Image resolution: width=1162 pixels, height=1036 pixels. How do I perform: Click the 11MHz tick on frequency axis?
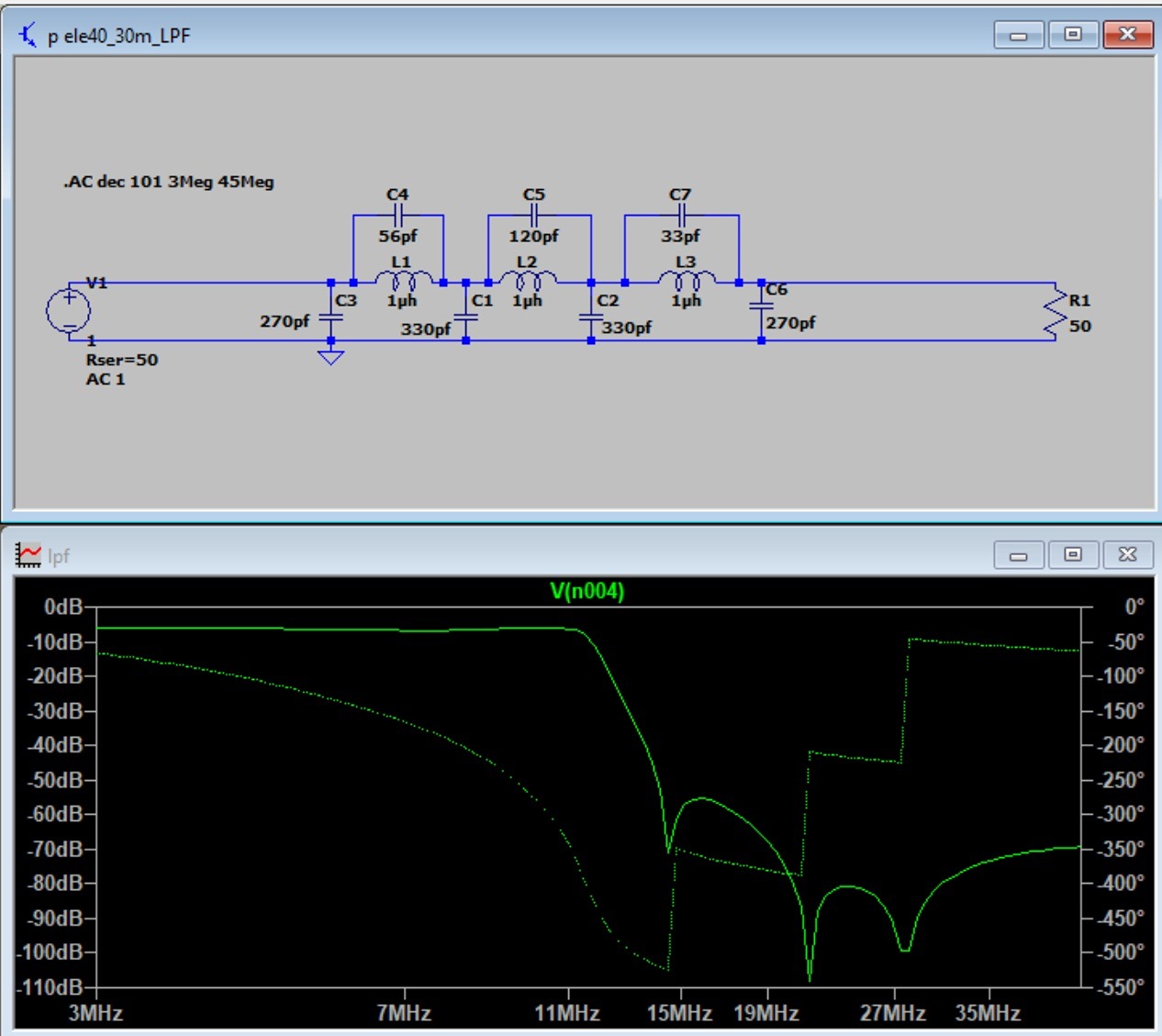pos(567,1013)
